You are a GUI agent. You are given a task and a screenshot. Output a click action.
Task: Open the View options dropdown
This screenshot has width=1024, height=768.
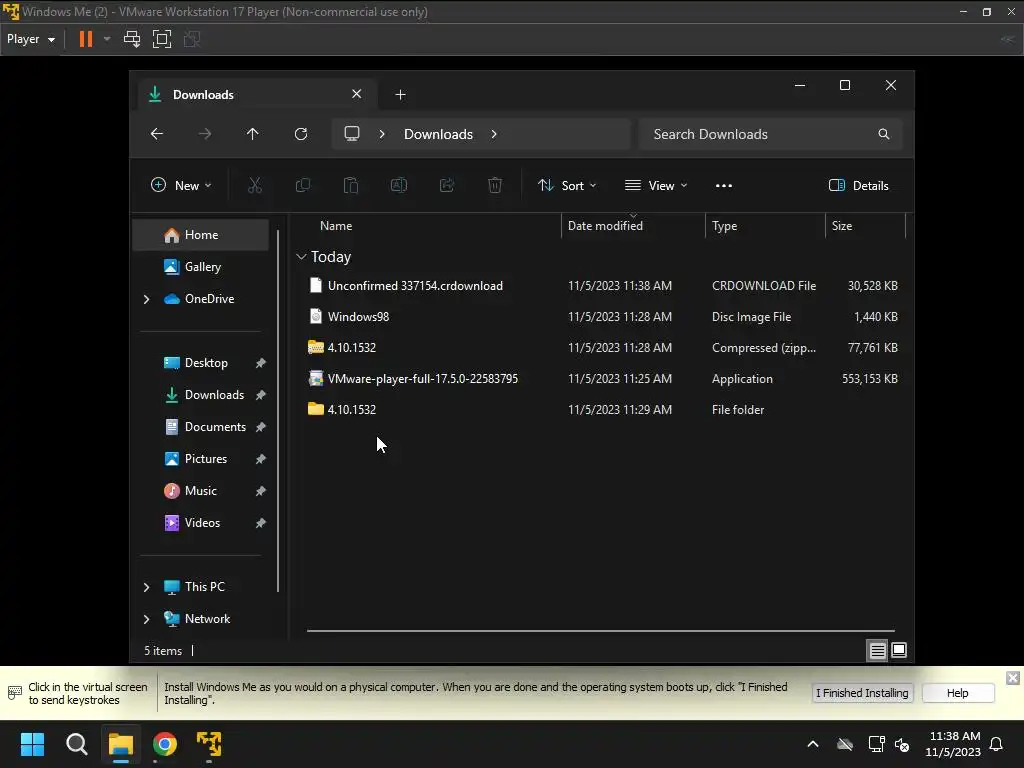pyautogui.click(x=656, y=185)
